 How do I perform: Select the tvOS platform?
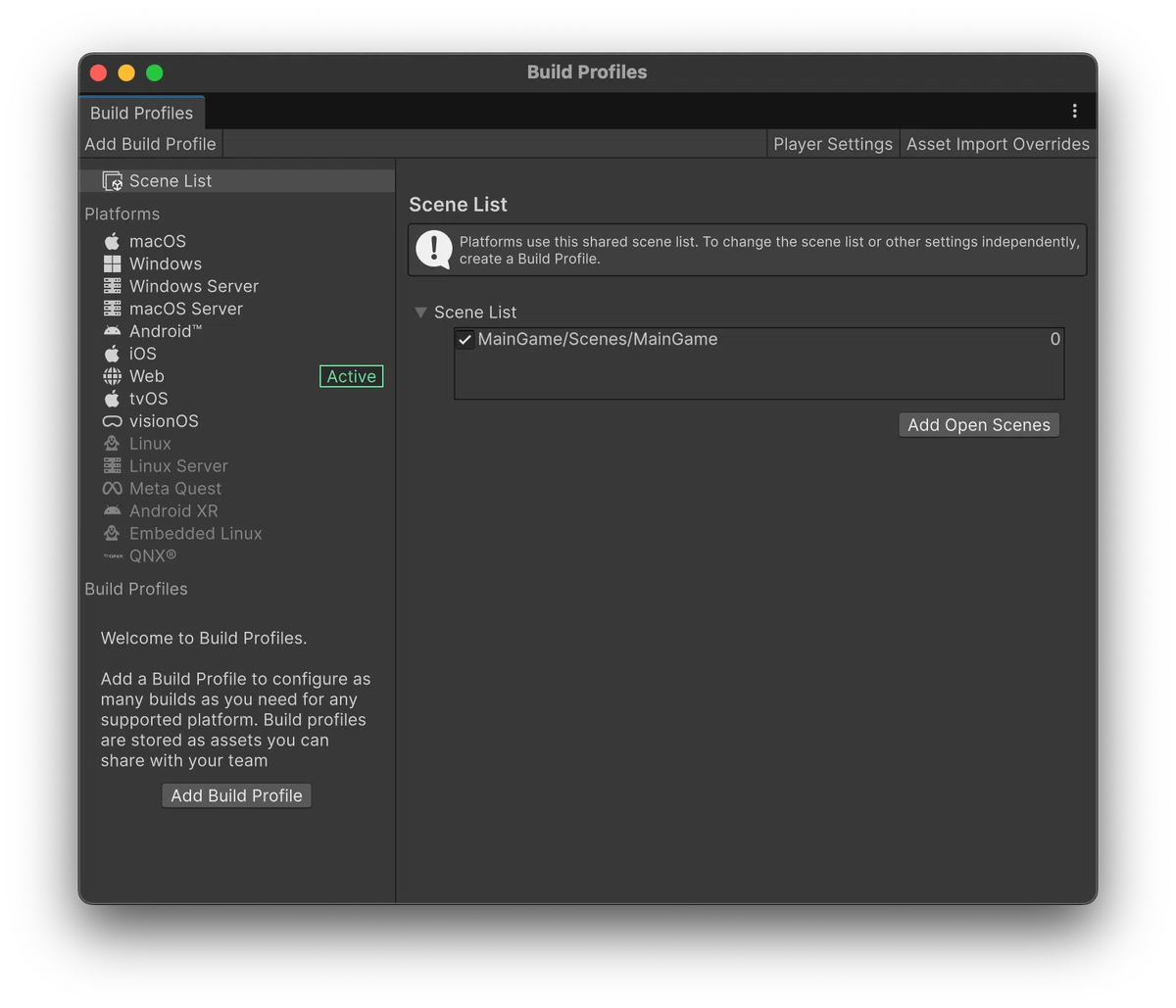[x=237, y=399]
